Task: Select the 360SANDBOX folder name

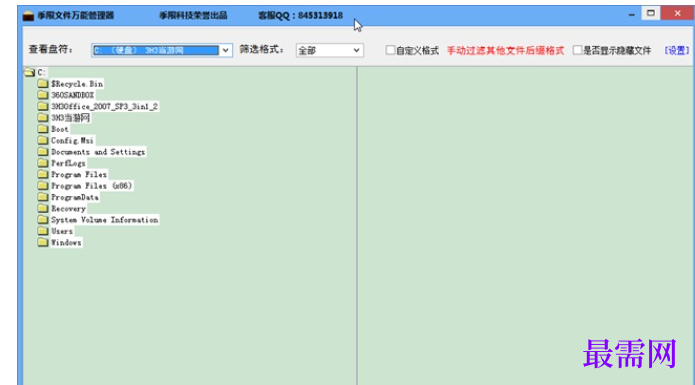Action: 73,95
